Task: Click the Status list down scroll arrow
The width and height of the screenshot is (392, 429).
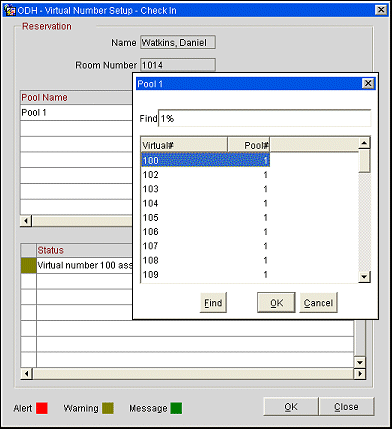Action: pyautogui.click(x=359, y=362)
